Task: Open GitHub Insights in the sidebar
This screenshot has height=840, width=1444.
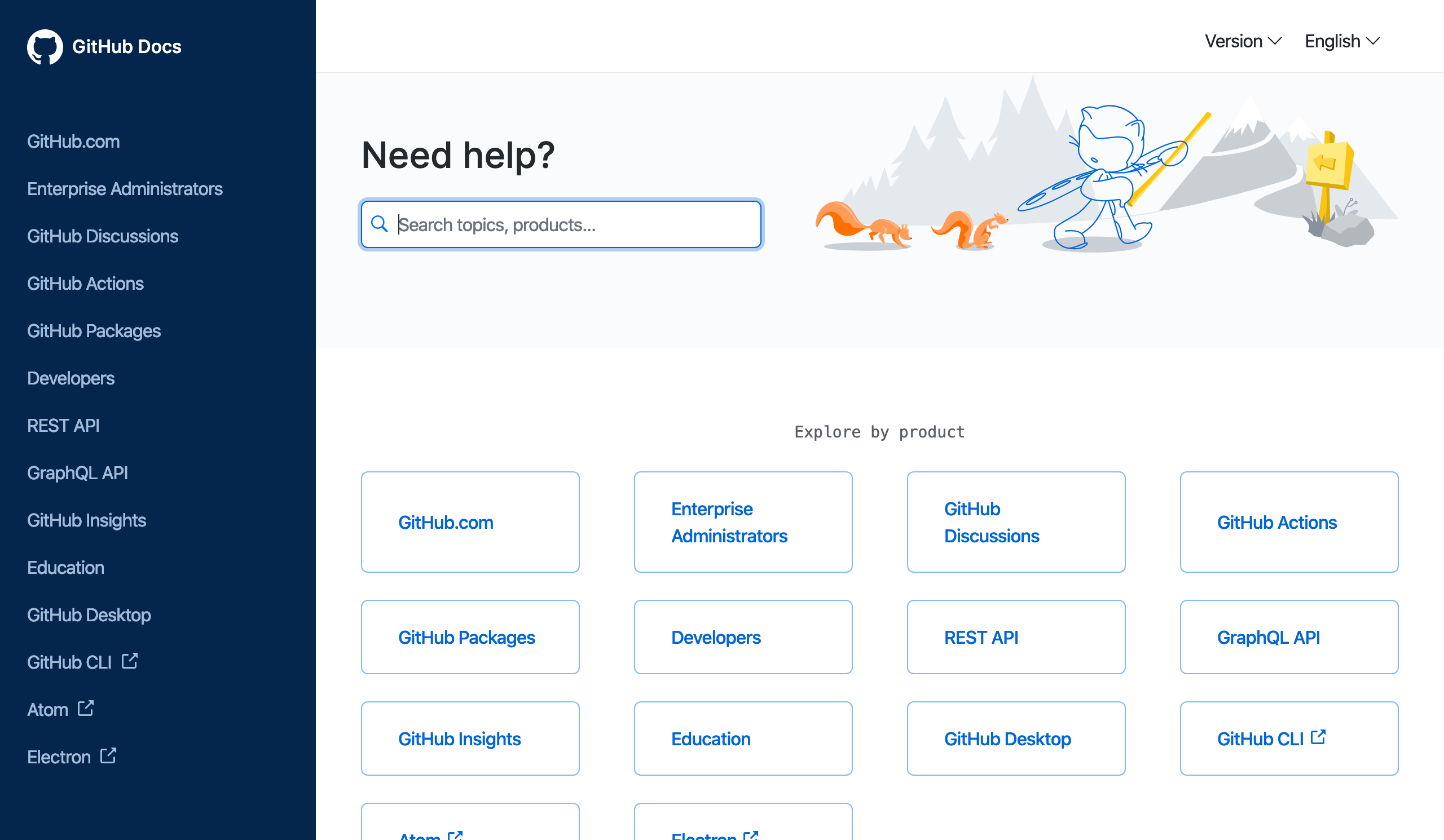Action: click(86, 520)
